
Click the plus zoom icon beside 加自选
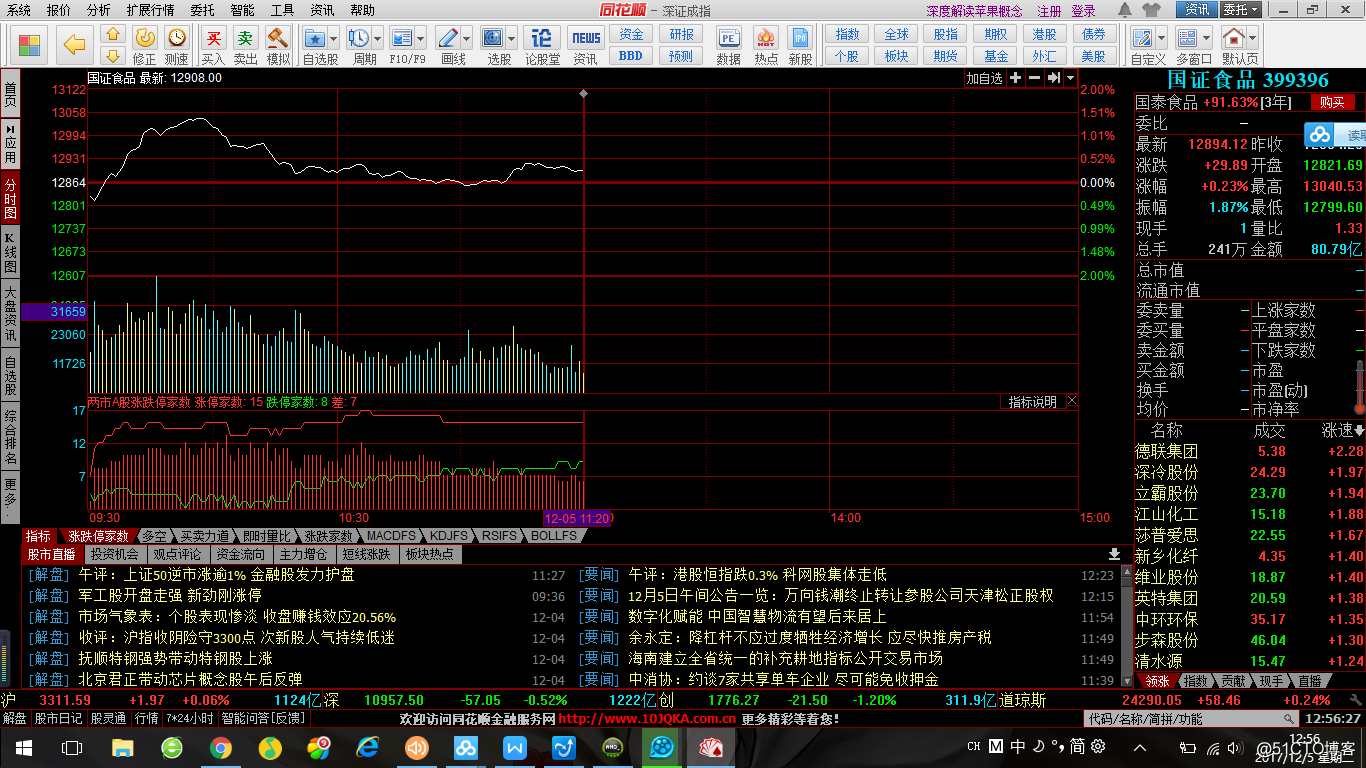pyautogui.click(x=1015, y=78)
